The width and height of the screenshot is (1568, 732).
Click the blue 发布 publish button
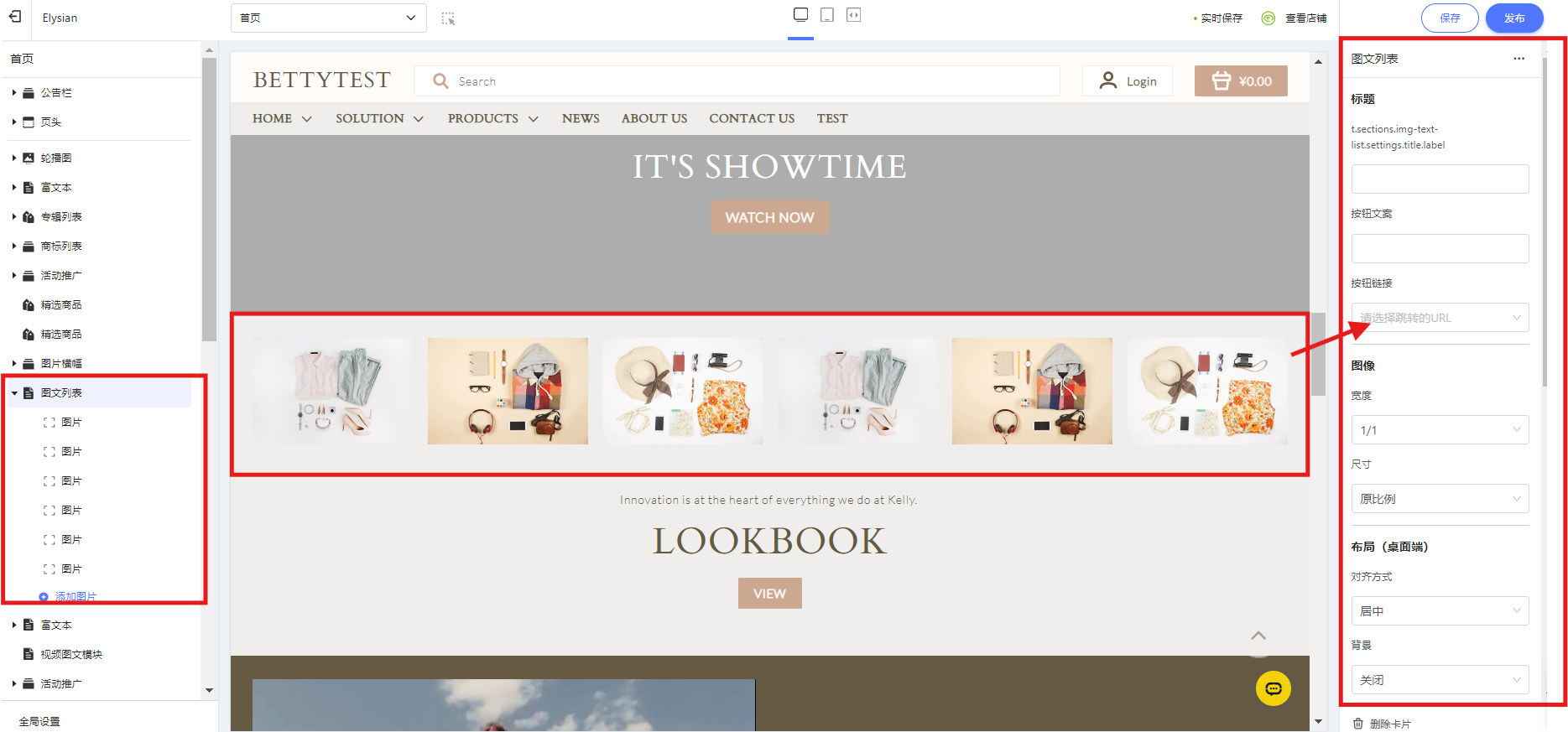pos(1513,18)
